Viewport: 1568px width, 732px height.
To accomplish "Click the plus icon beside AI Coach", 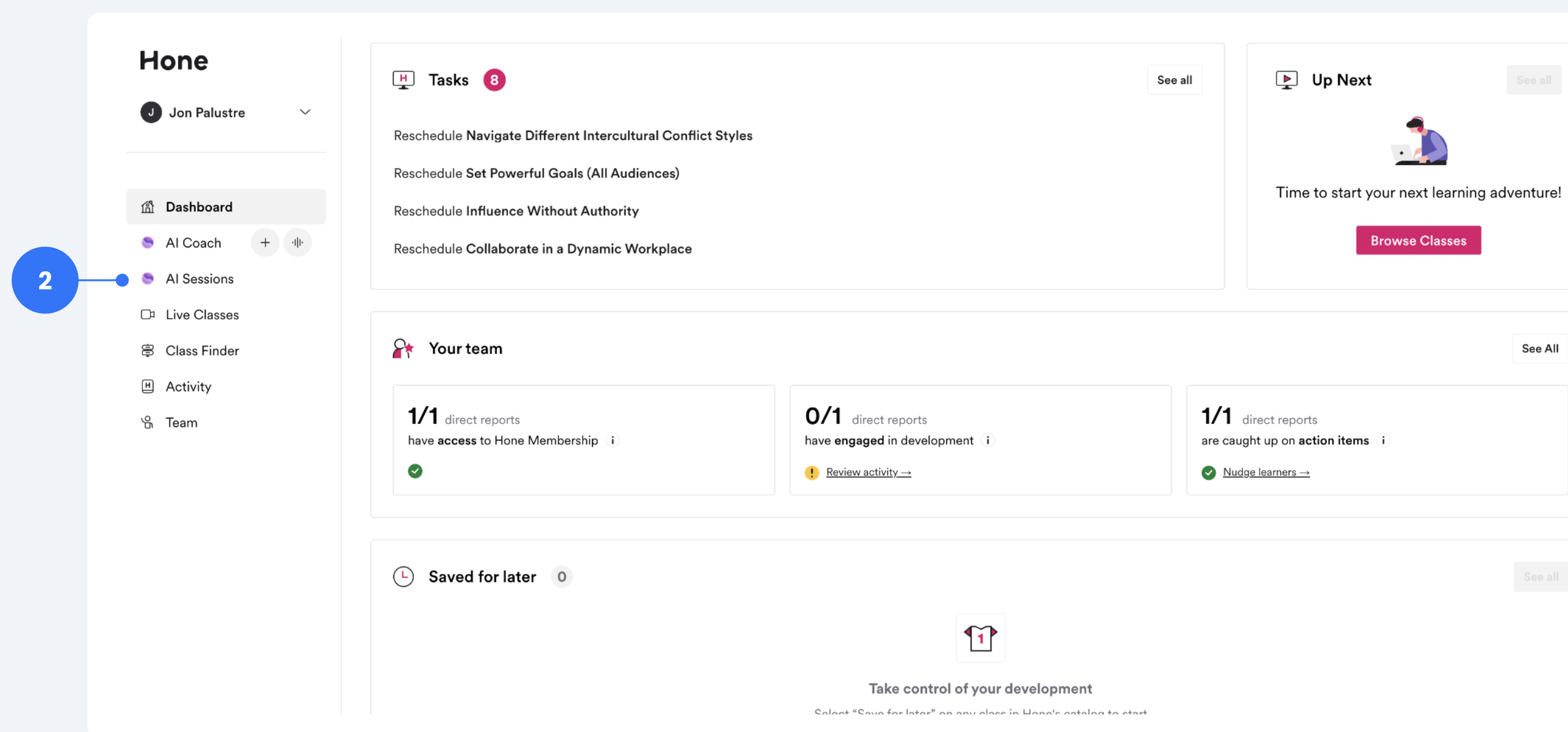I will (x=265, y=242).
